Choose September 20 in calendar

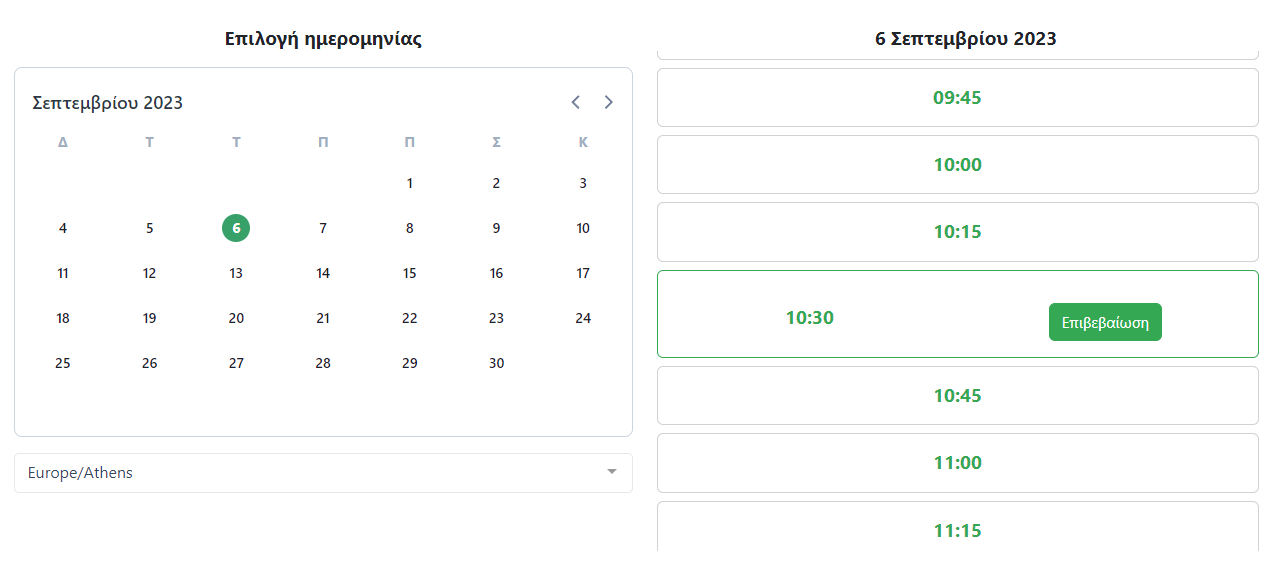coord(236,318)
